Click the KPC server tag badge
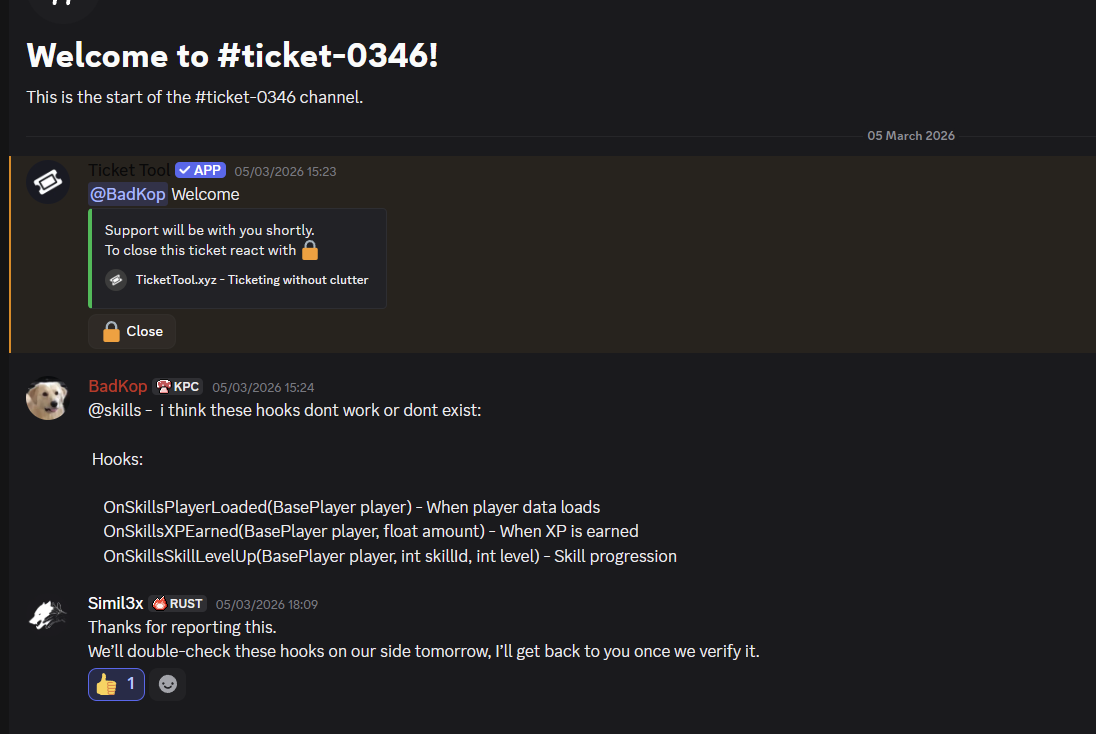Screen dimensions: 1096x734 [177, 386]
